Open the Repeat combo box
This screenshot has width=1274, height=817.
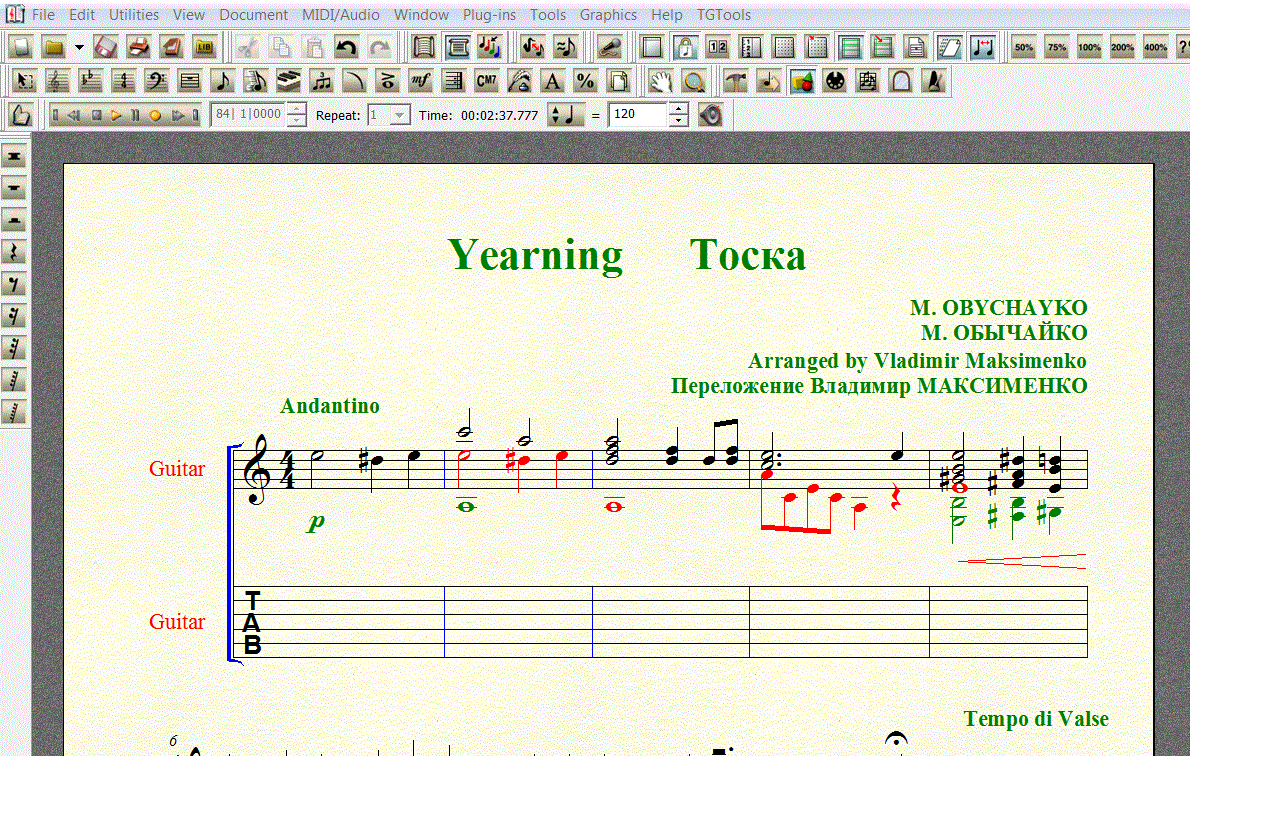[x=389, y=115]
